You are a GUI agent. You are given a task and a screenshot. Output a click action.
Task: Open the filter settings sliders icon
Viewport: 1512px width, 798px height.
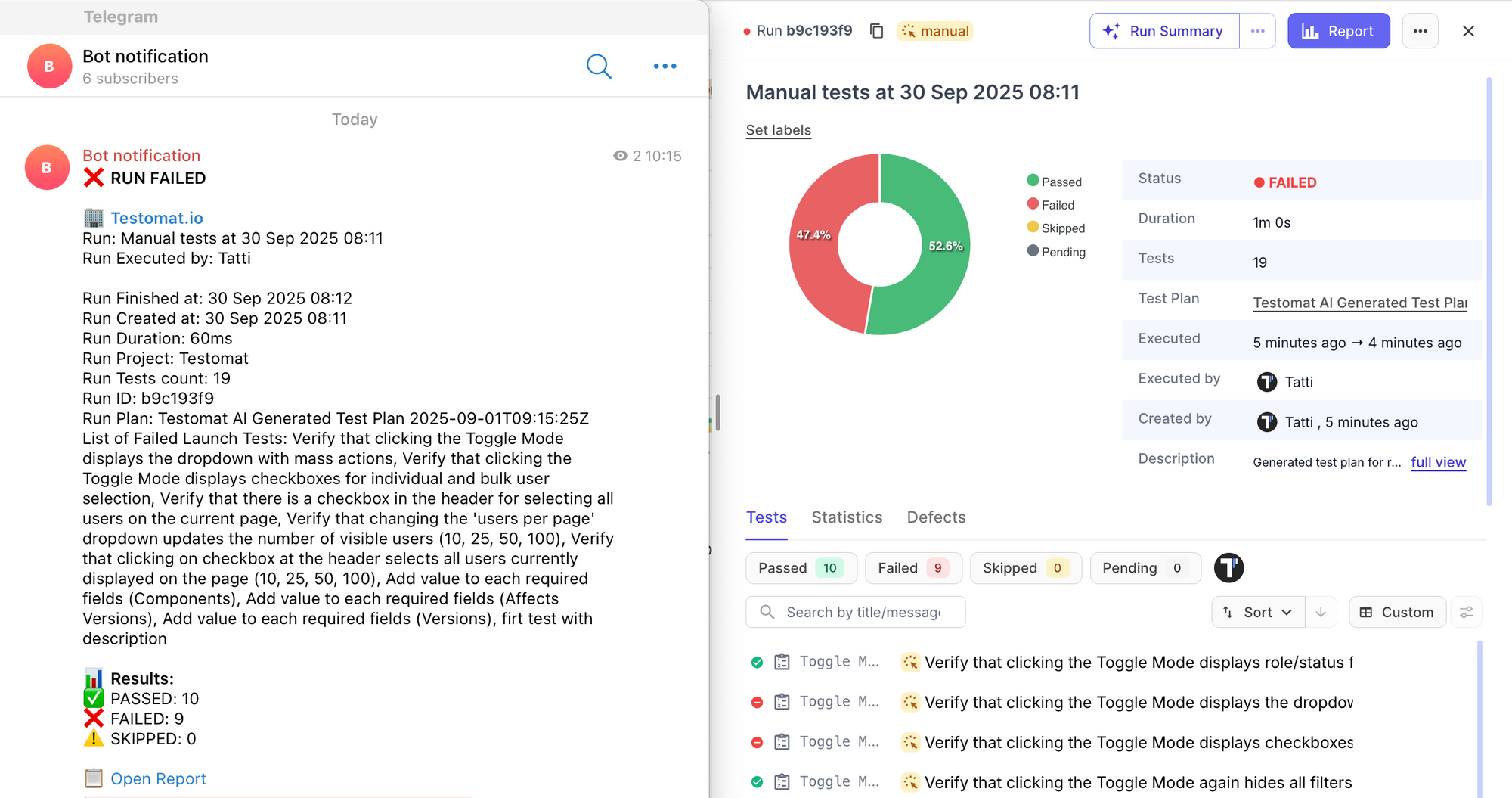point(1467,612)
